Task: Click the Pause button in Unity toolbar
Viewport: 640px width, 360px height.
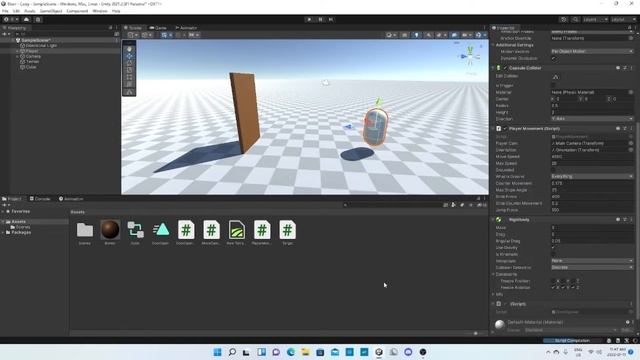Action: [x=320, y=19]
